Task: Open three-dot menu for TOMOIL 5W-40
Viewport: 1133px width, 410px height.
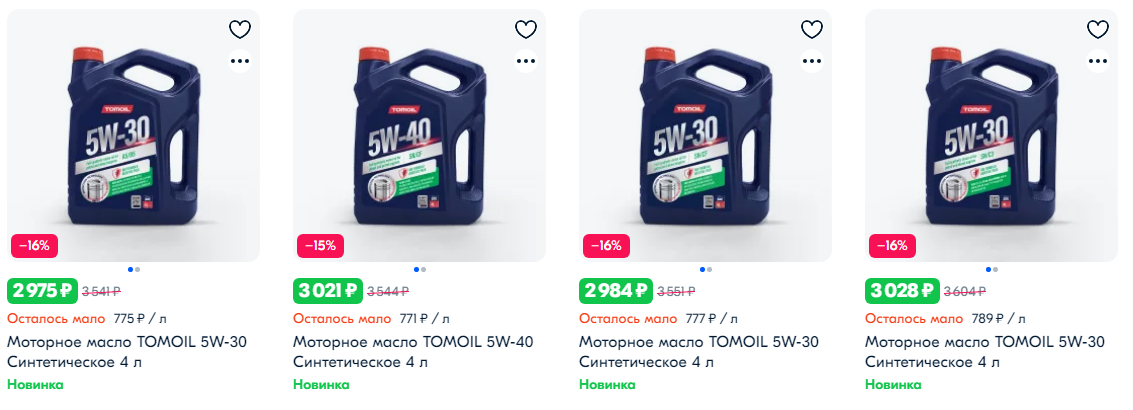Action: (526, 61)
